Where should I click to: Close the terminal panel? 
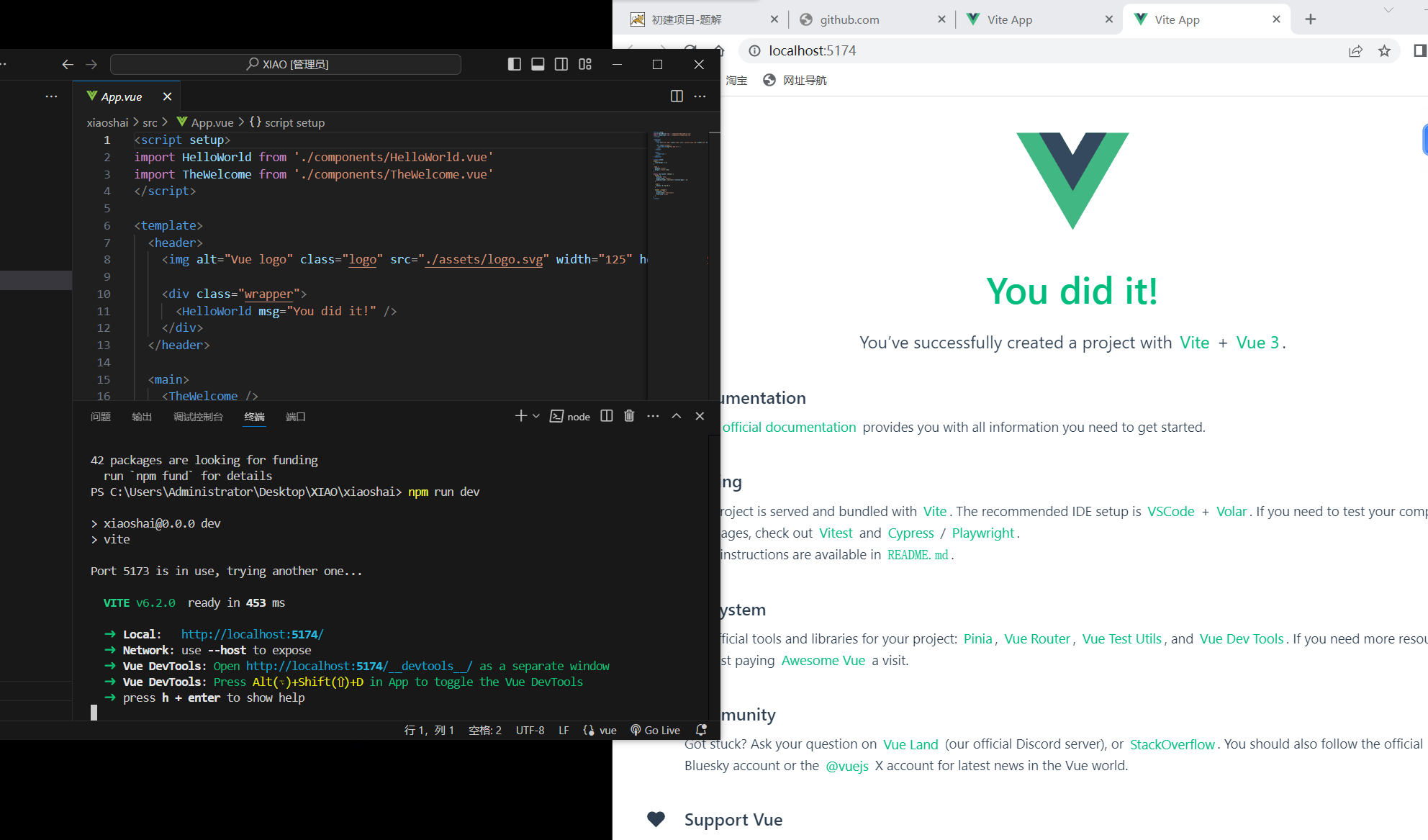pyautogui.click(x=700, y=416)
